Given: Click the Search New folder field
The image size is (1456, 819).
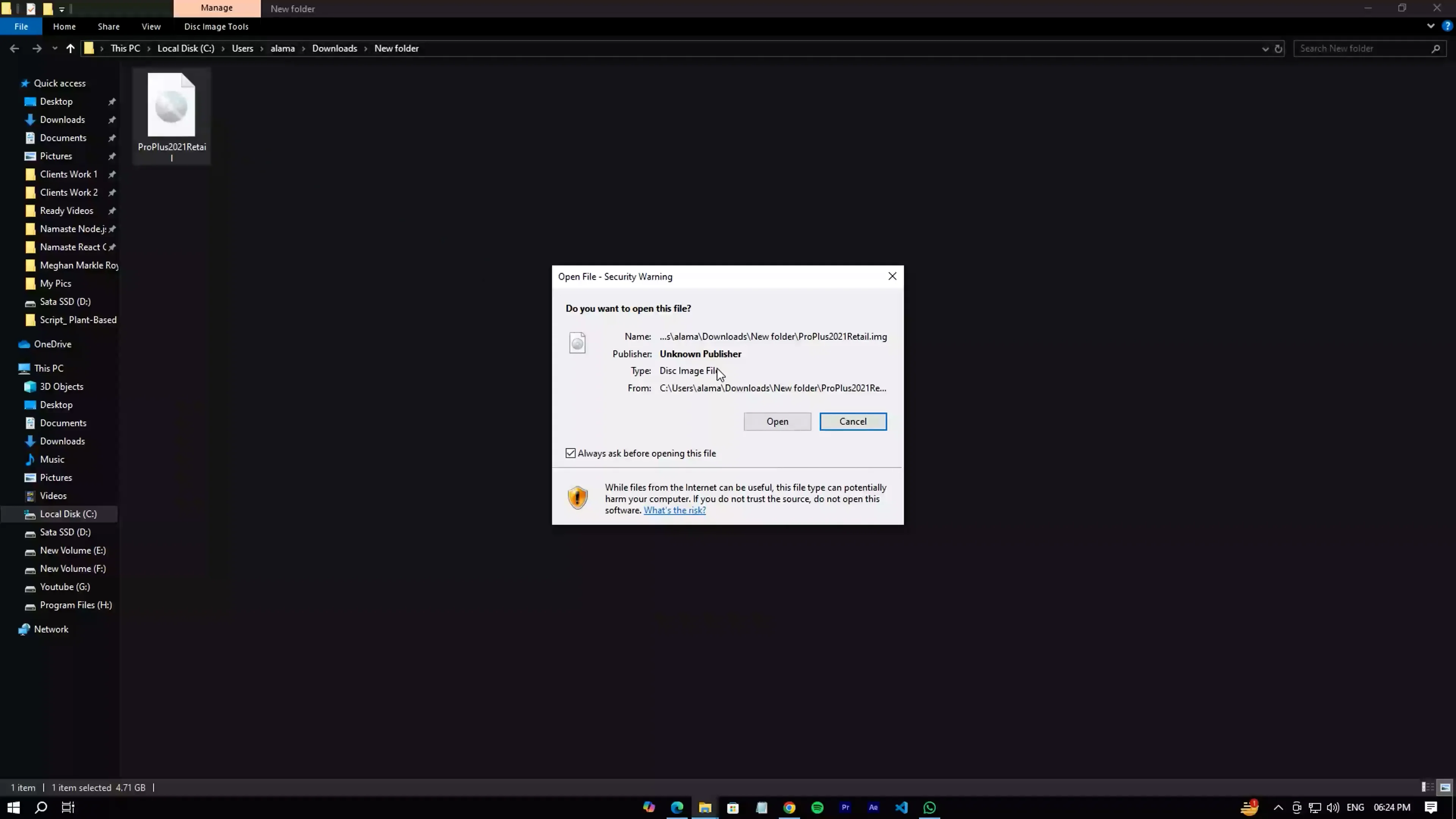Looking at the screenshot, I should (1362, 49).
